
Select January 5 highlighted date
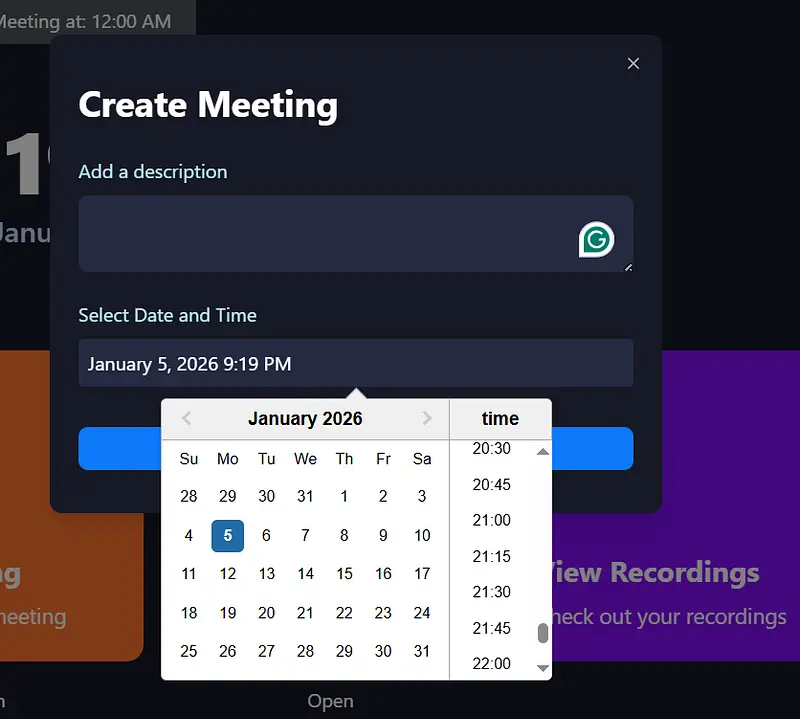228,535
